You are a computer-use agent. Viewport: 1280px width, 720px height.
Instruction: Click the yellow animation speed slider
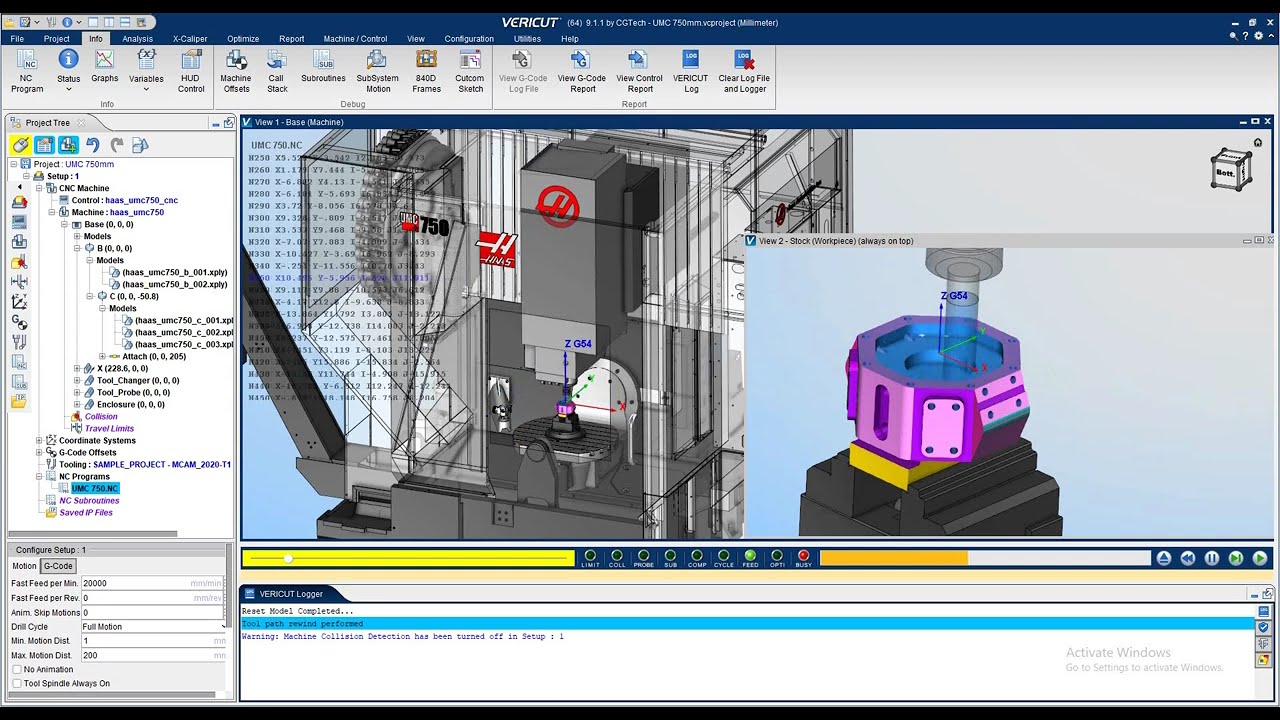pyautogui.click(x=409, y=559)
